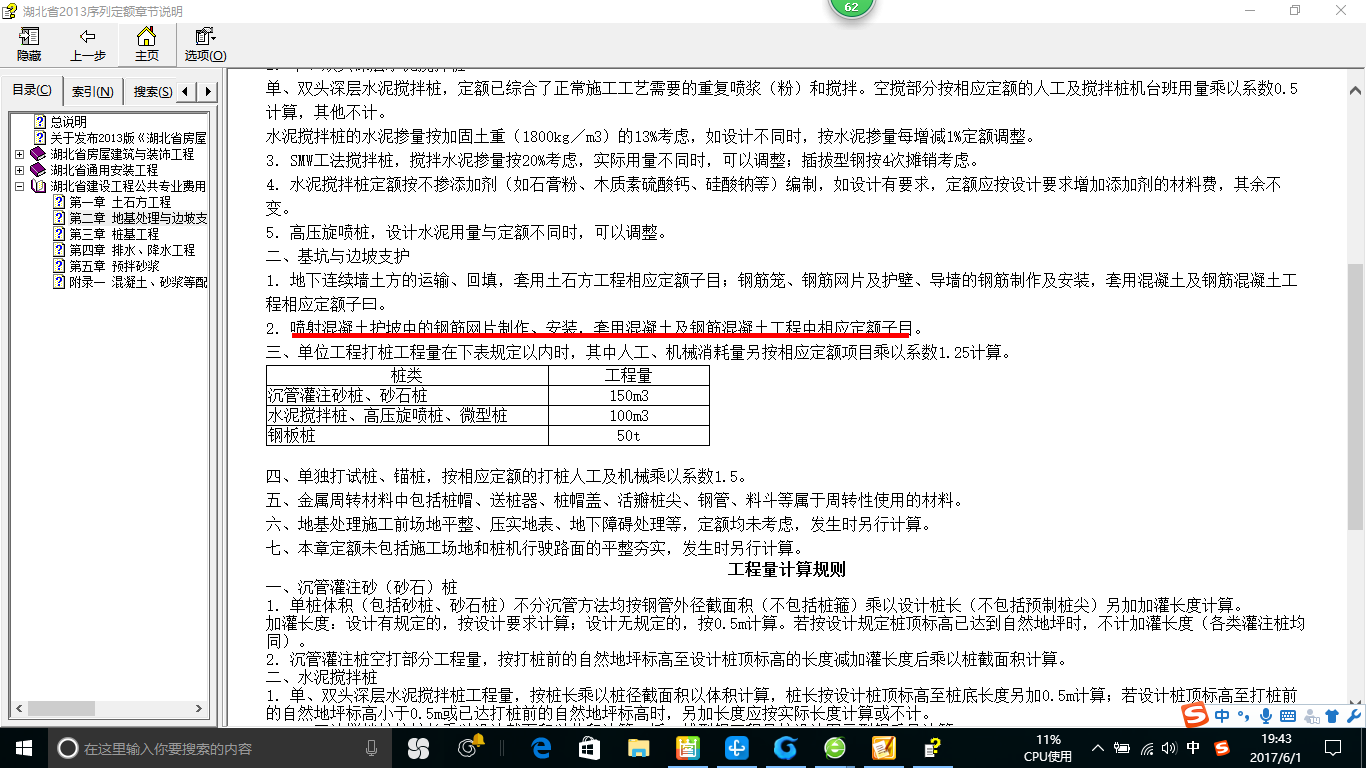Click the Cortana search box

pyautogui.click(x=220, y=748)
